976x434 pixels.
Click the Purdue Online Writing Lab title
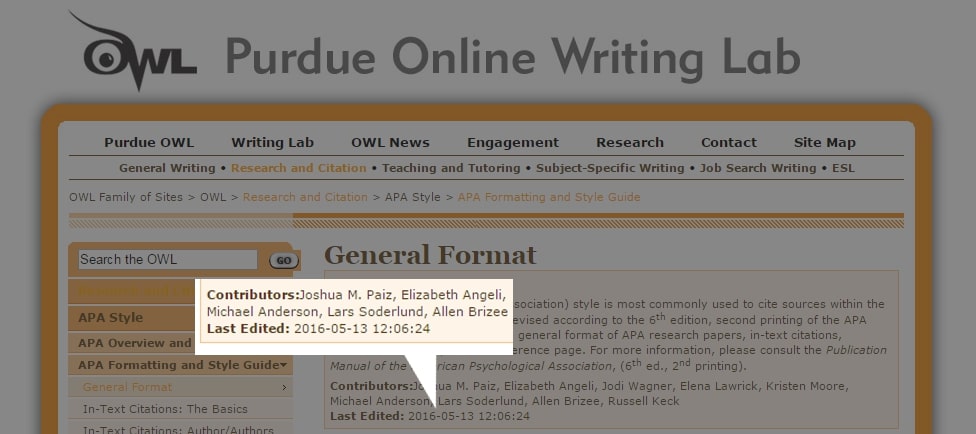(x=512, y=59)
